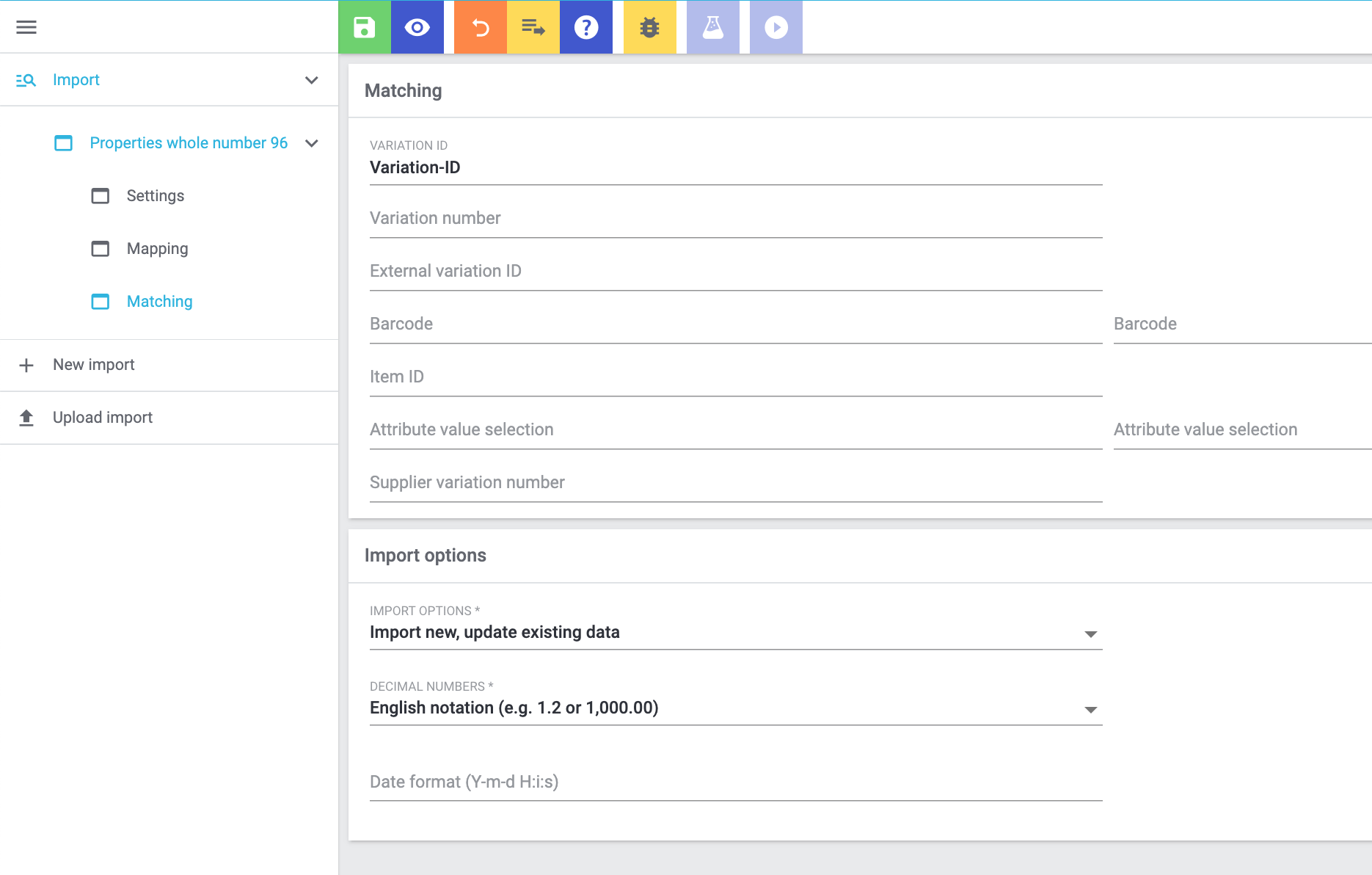Click the eye preview icon
The width and height of the screenshot is (1372, 875).
[417, 27]
